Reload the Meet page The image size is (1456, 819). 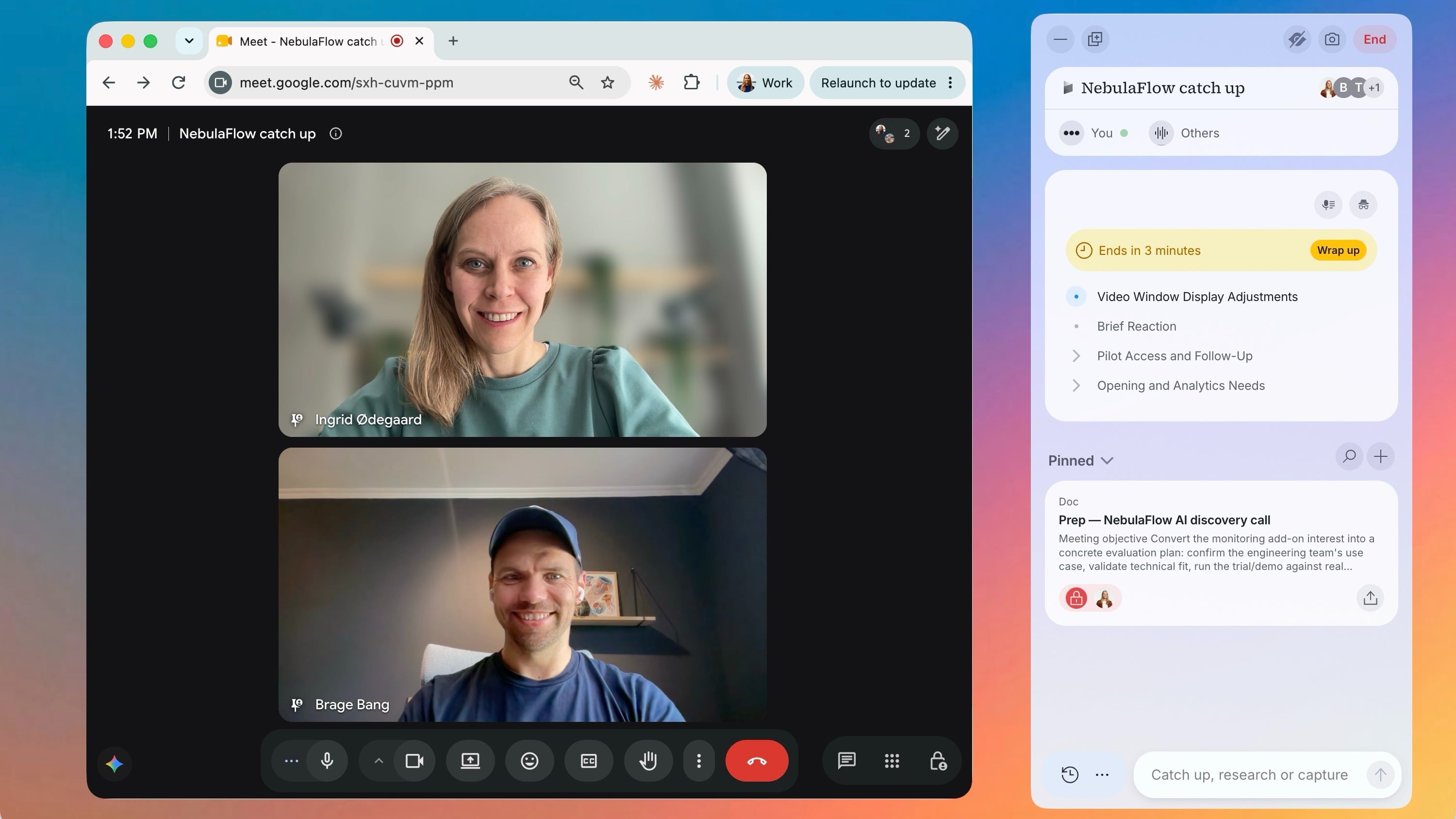point(179,83)
